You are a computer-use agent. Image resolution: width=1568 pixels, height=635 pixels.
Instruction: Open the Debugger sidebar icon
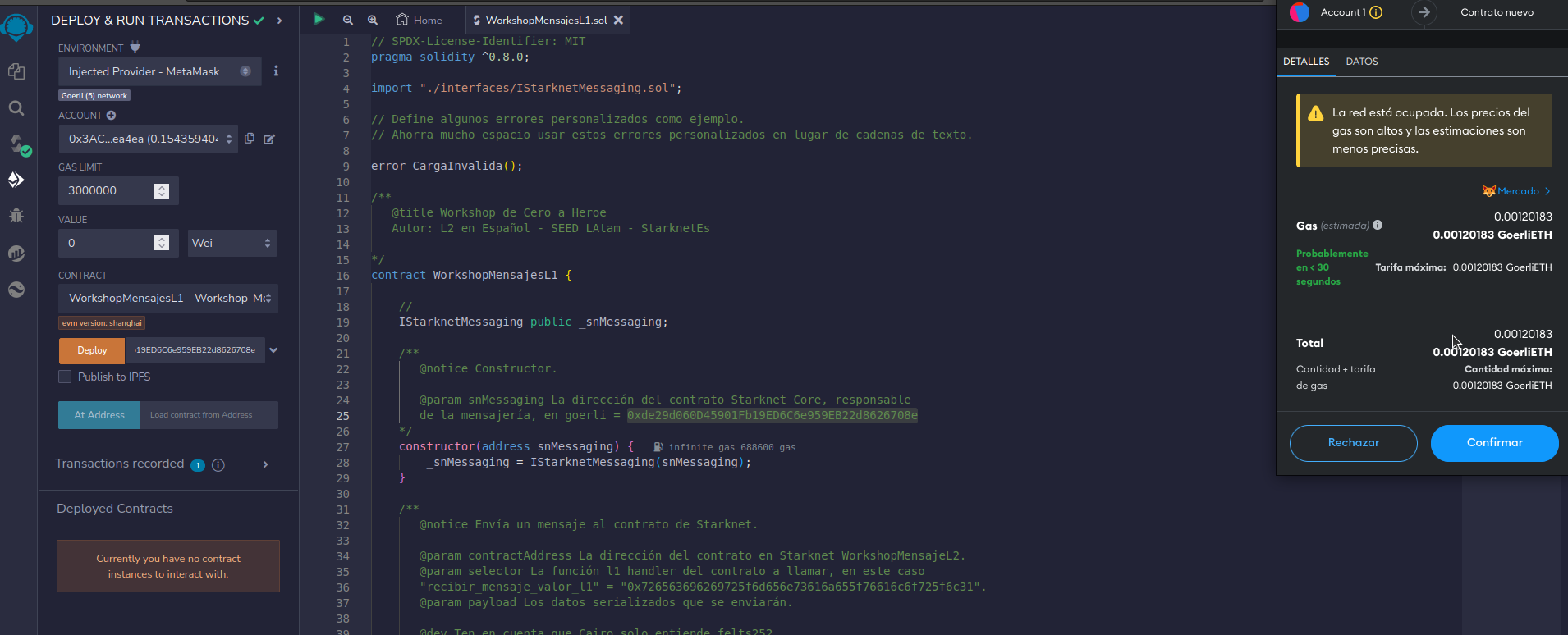(16, 216)
